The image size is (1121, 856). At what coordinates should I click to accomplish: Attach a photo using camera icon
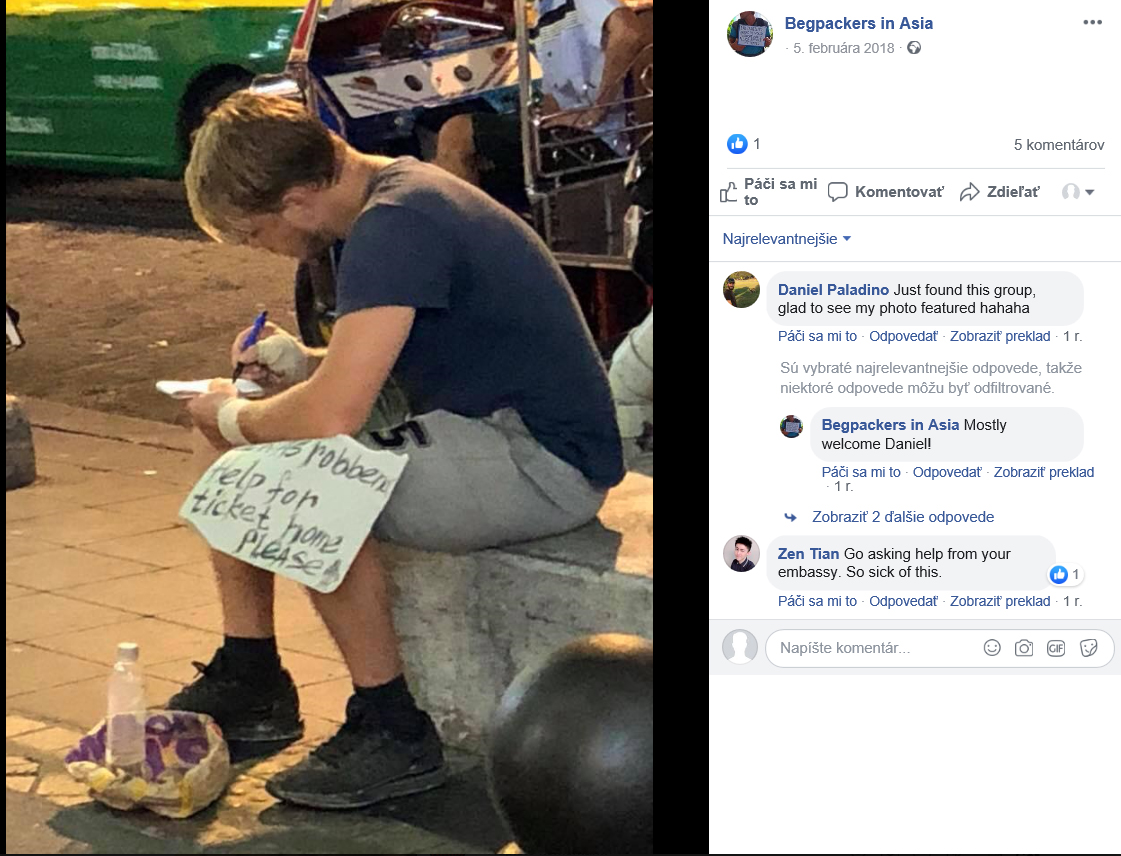tap(1024, 648)
